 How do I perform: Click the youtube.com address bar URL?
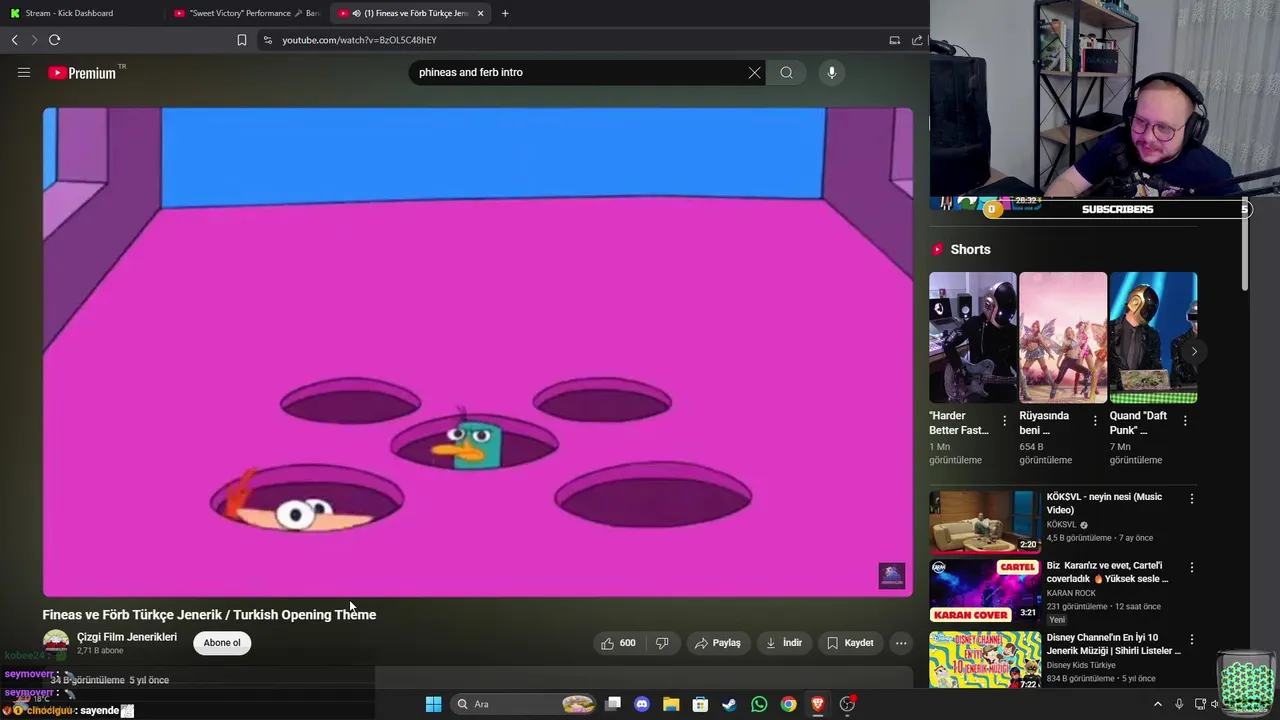[x=359, y=40]
